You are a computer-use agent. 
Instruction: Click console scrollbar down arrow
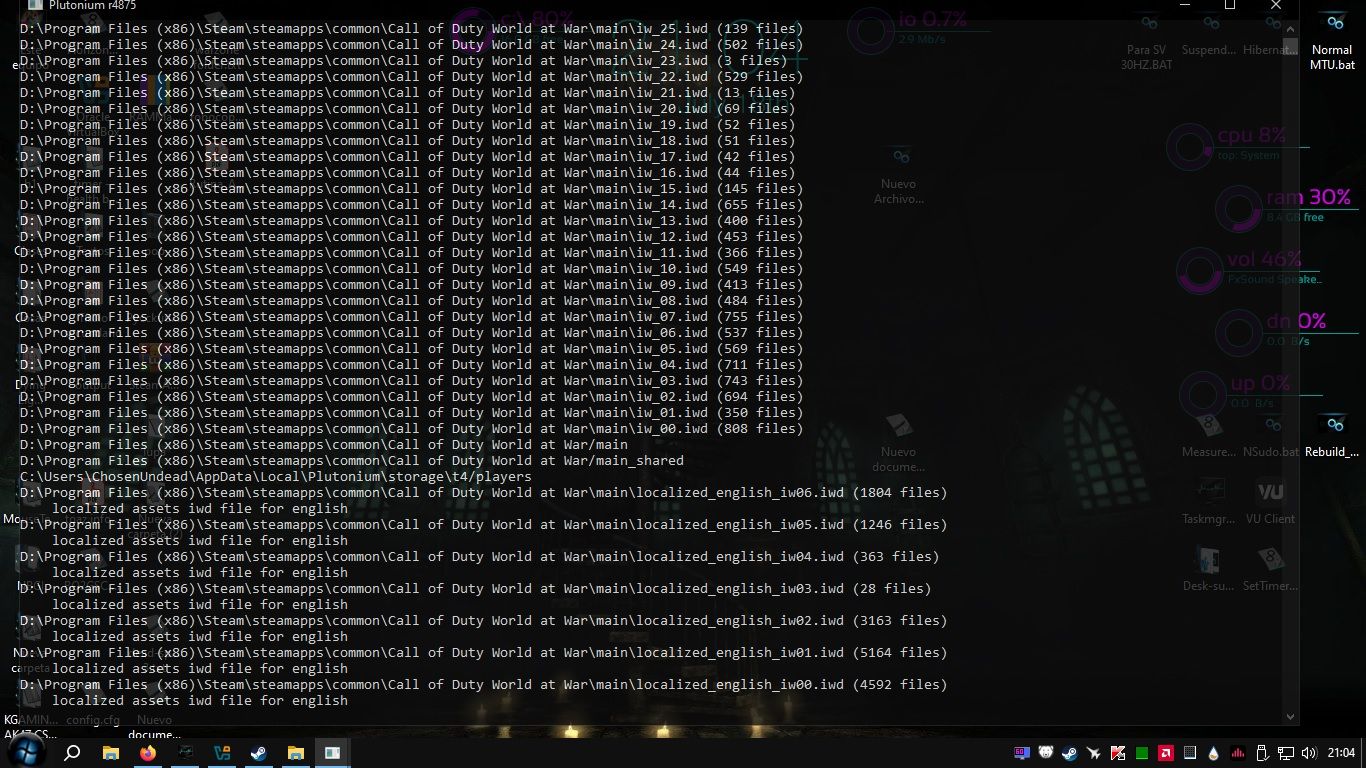[1290, 716]
